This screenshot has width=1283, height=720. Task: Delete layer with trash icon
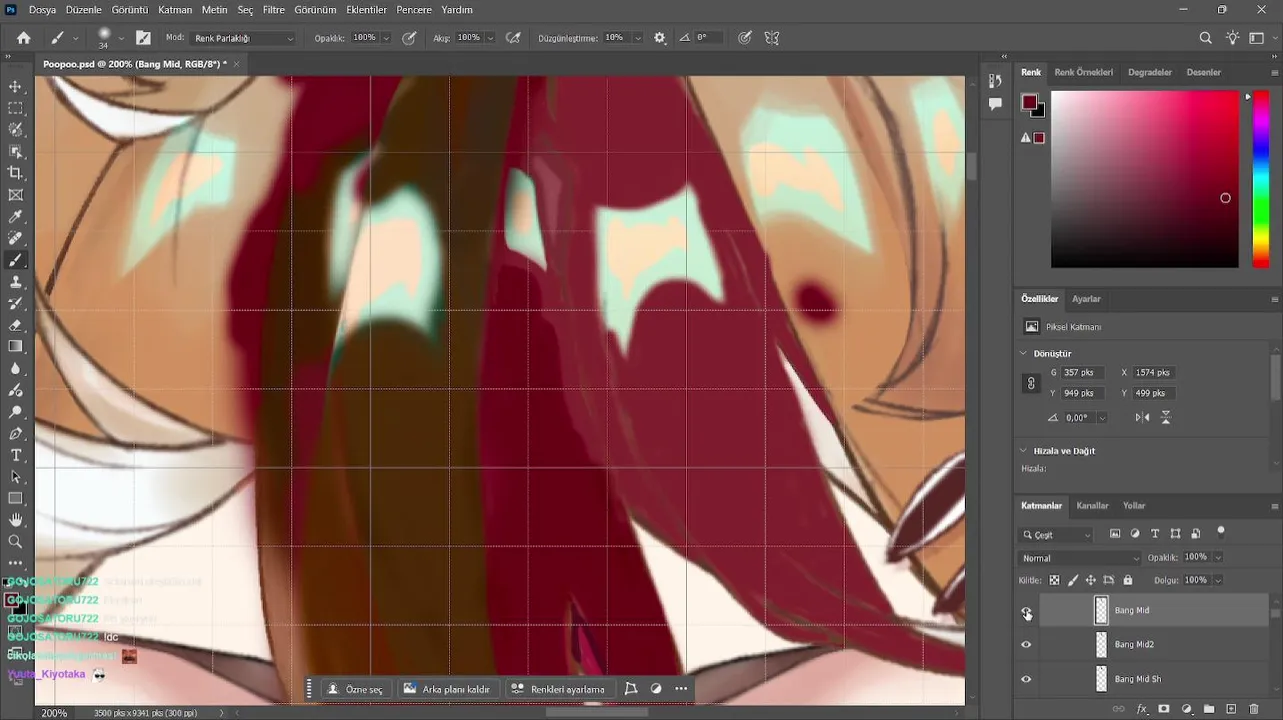(x=1254, y=709)
